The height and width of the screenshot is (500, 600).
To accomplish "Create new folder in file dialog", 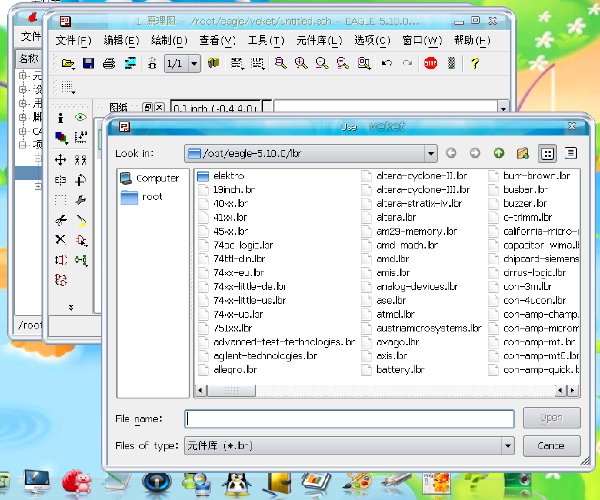I will (523, 153).
